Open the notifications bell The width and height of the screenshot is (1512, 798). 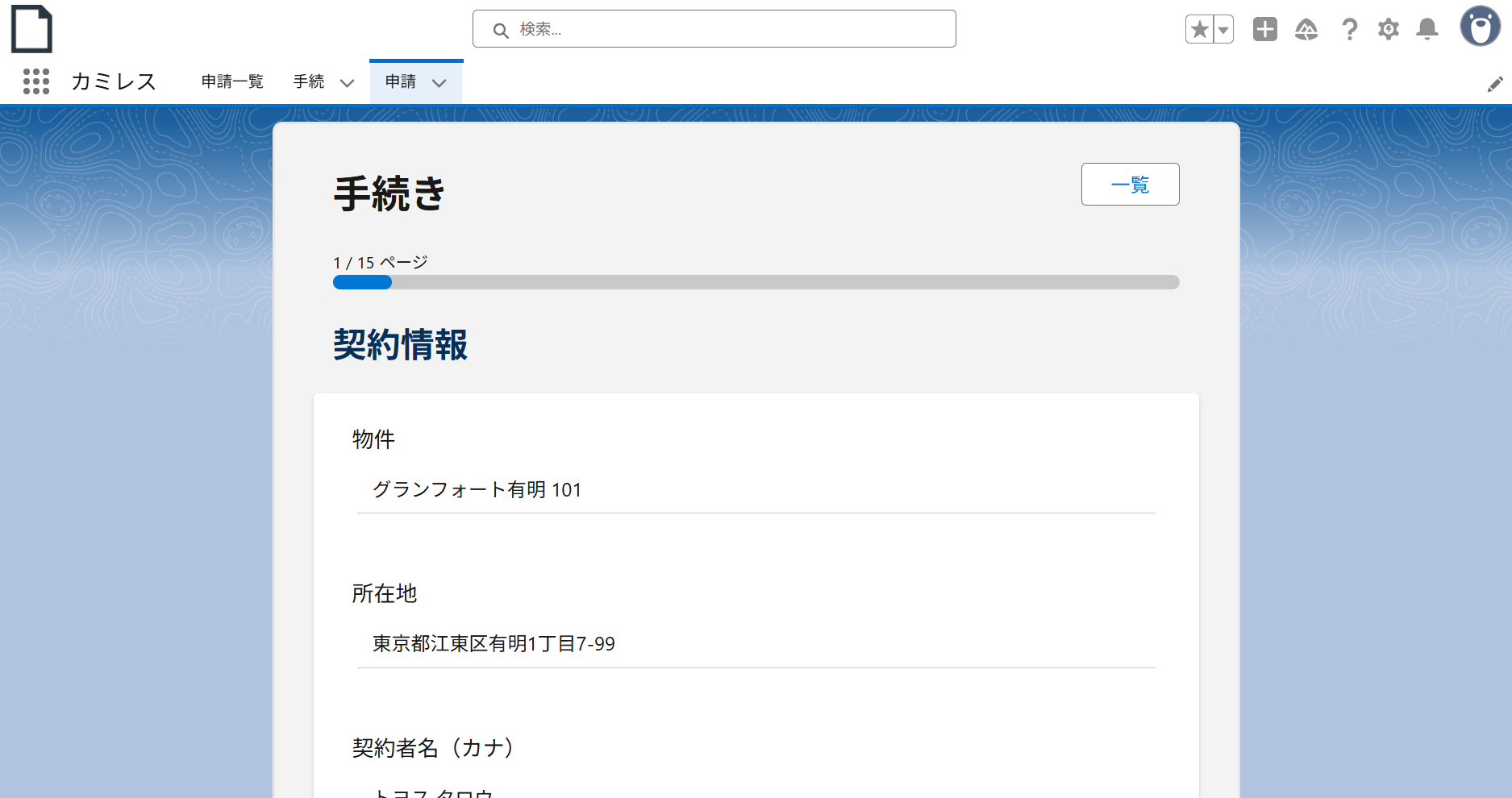point(1427,28)
